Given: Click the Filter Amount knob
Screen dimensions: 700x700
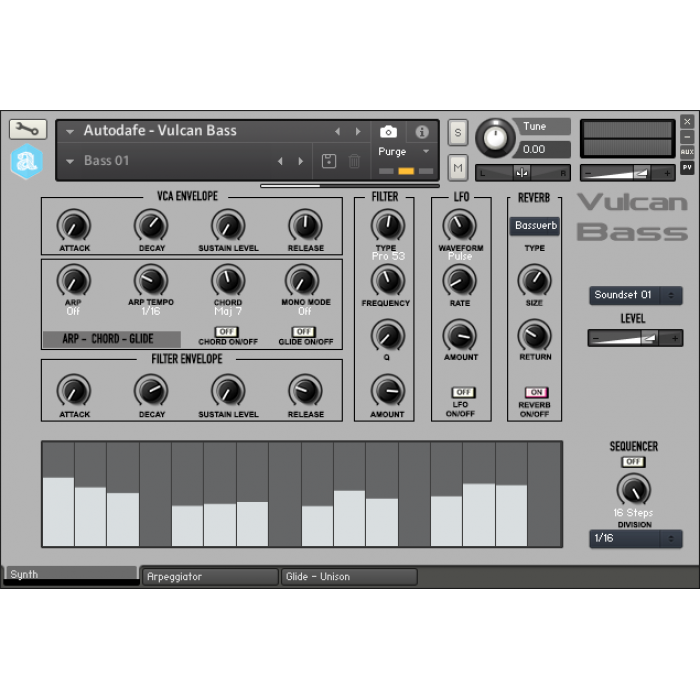Looking at the screenshot, I should pos(388,391).
